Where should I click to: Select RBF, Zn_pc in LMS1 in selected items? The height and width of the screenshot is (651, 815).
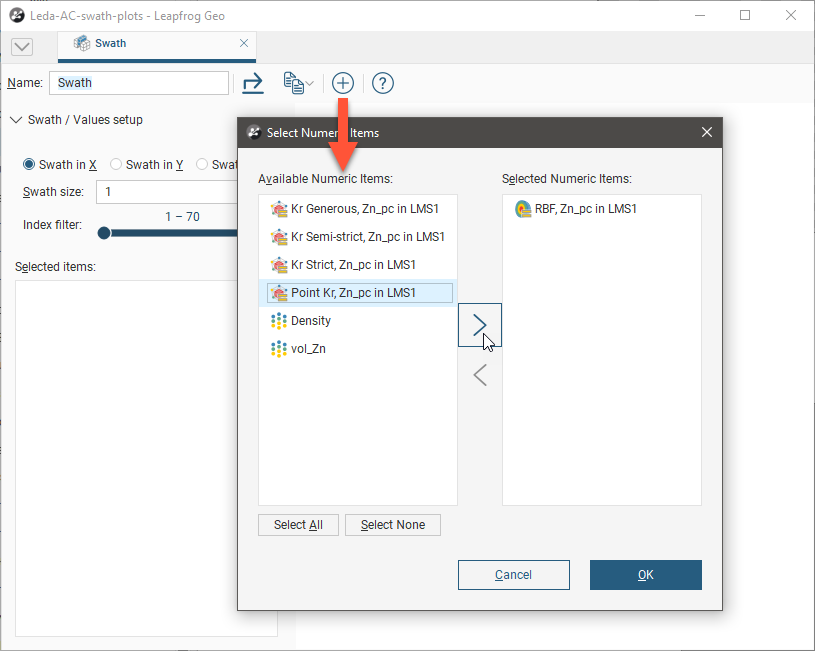coord(602,209)
